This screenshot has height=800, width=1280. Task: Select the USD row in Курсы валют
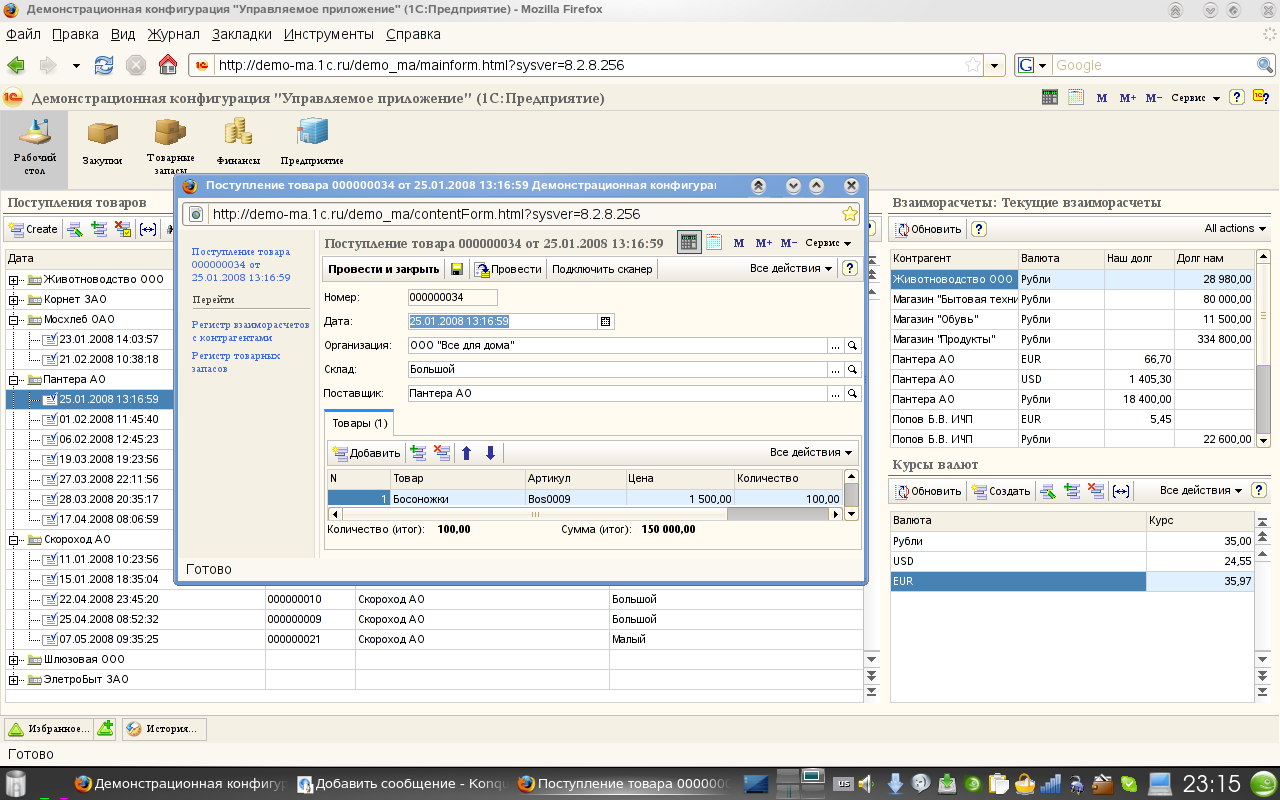[1071, 561]
